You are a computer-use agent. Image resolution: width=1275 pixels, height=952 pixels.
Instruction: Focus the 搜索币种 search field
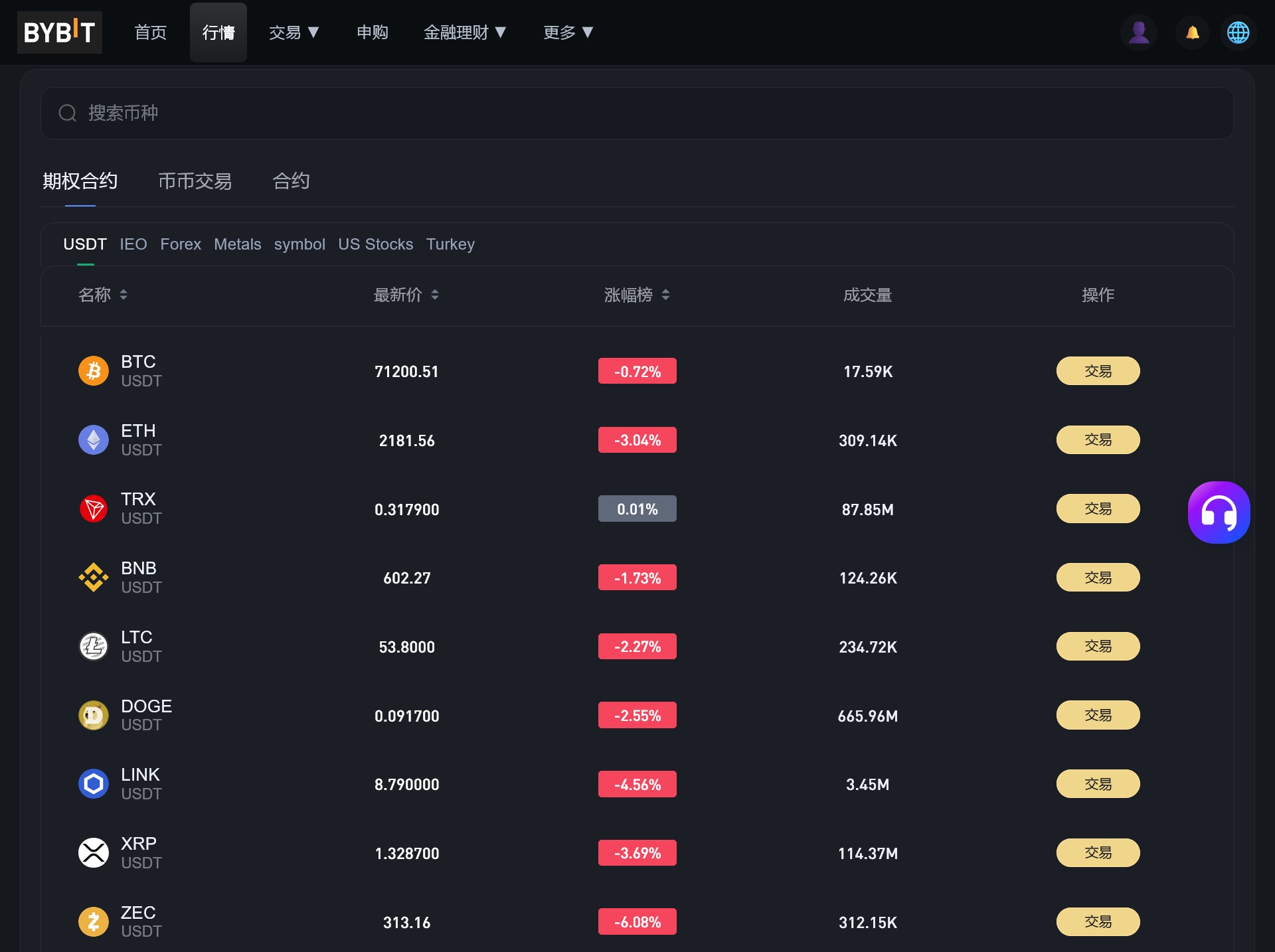point(637,114)
